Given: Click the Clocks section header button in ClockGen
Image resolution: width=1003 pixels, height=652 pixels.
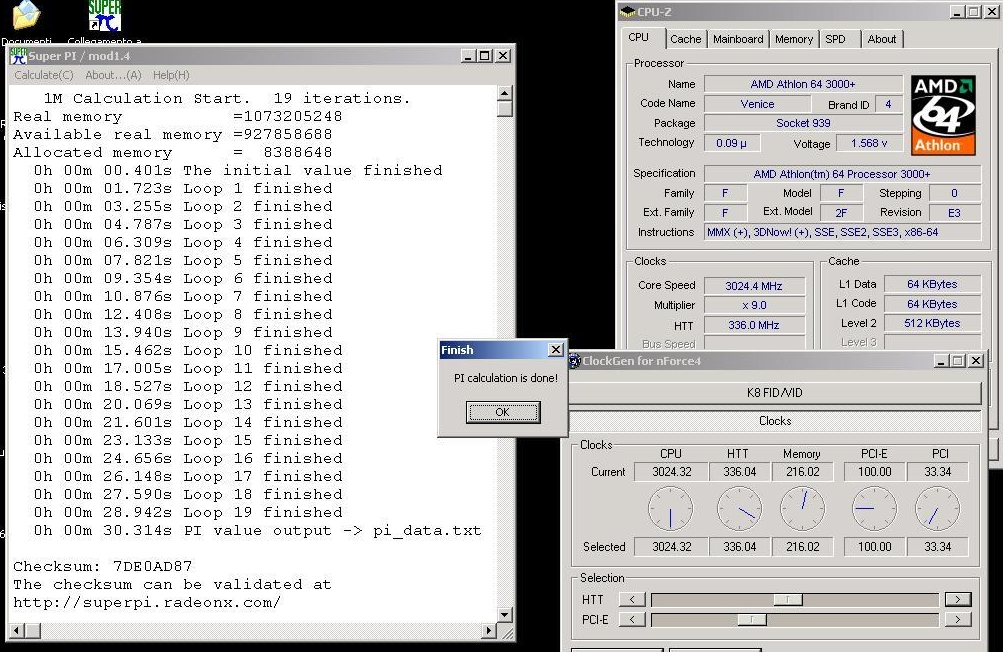Looking at the screenshot, I should point(774,421).
